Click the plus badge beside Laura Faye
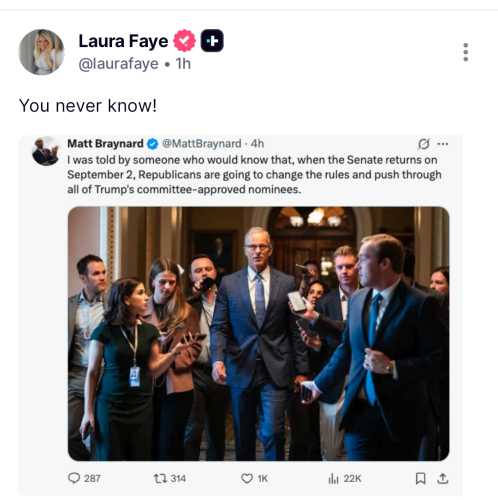This screenshot has height=500, width=498. [x=212, y=41]
